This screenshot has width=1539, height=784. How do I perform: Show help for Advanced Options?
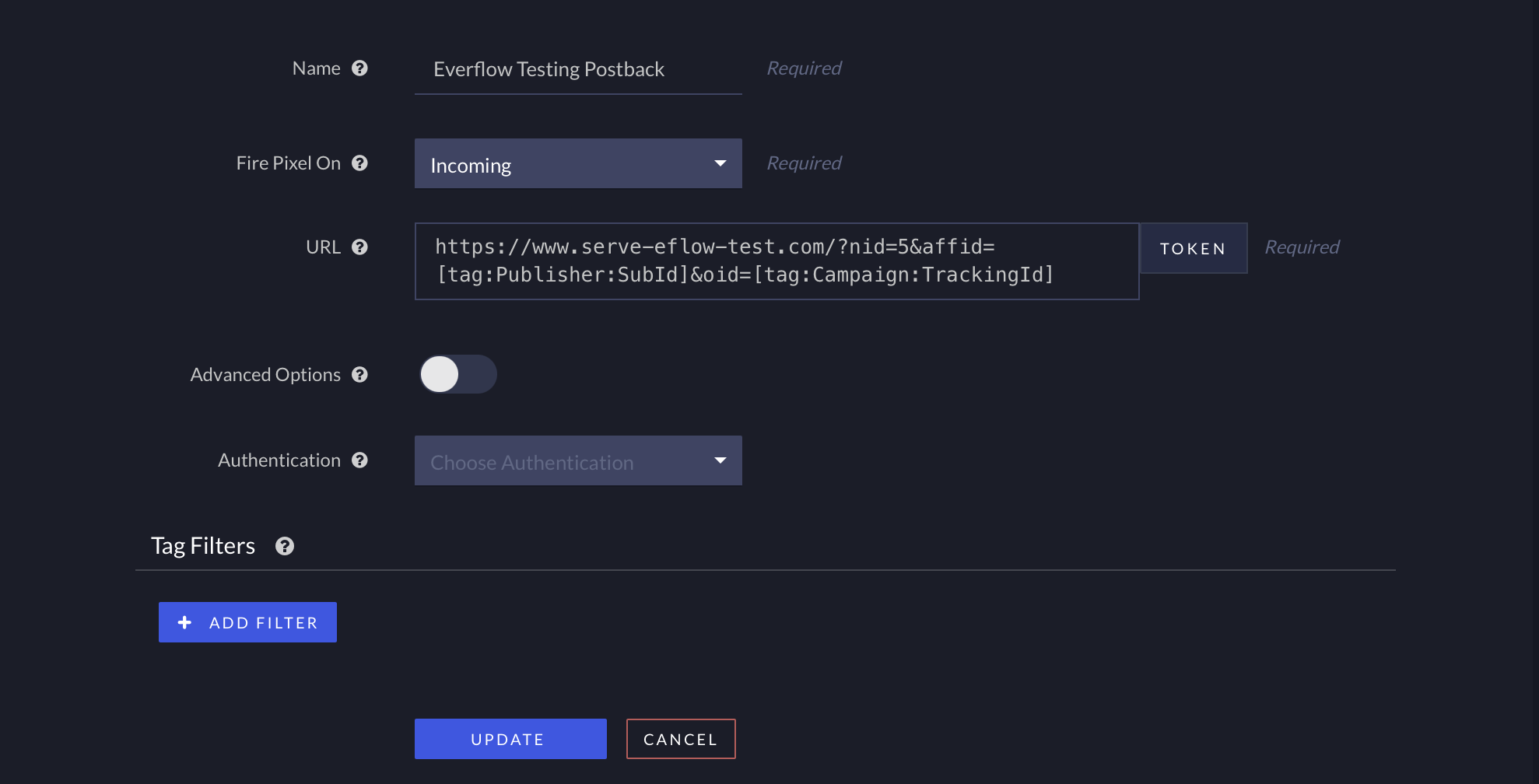tap(359, 375)
